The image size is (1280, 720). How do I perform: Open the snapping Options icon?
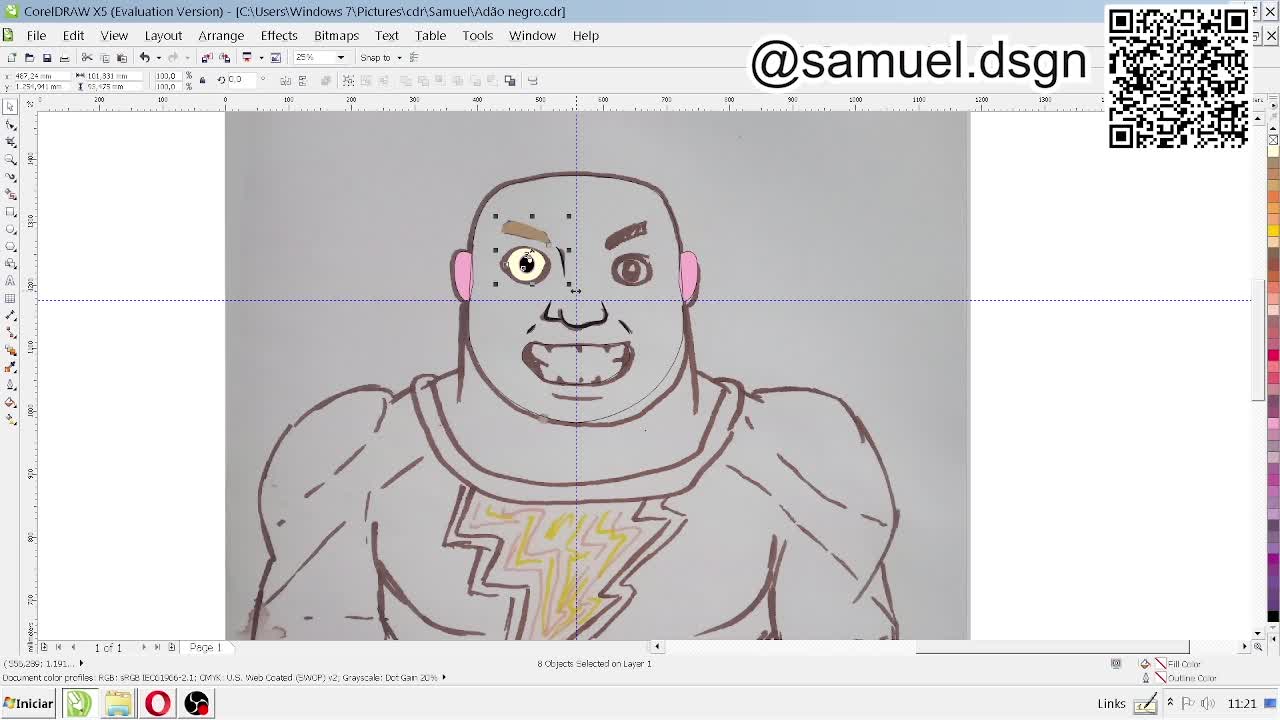click(x=414, y=57)
